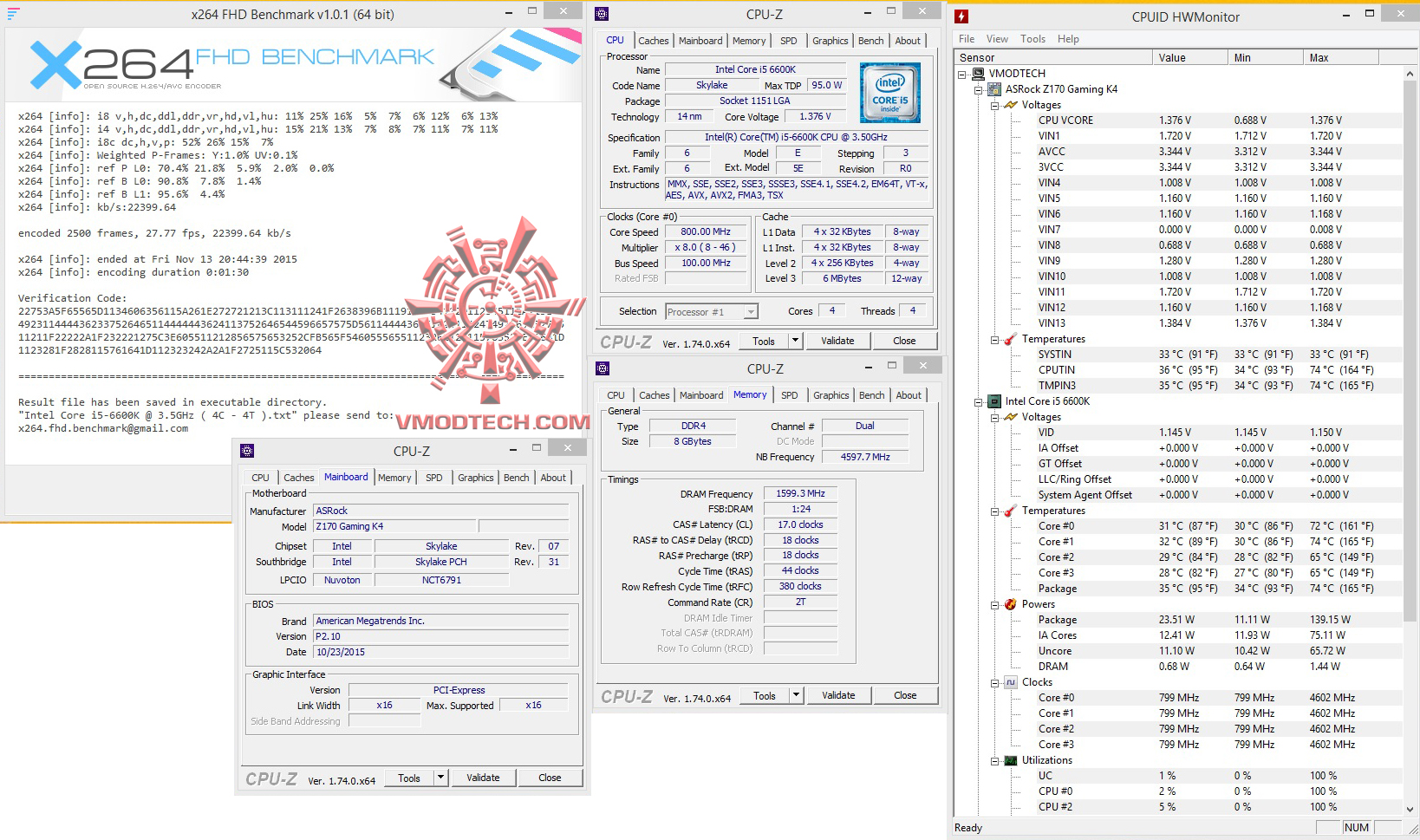Click the Temperatures thermometer icon above SYSTIN
The width and height of the screenshot is (1420, 840).
click(x=1011, y=339)
